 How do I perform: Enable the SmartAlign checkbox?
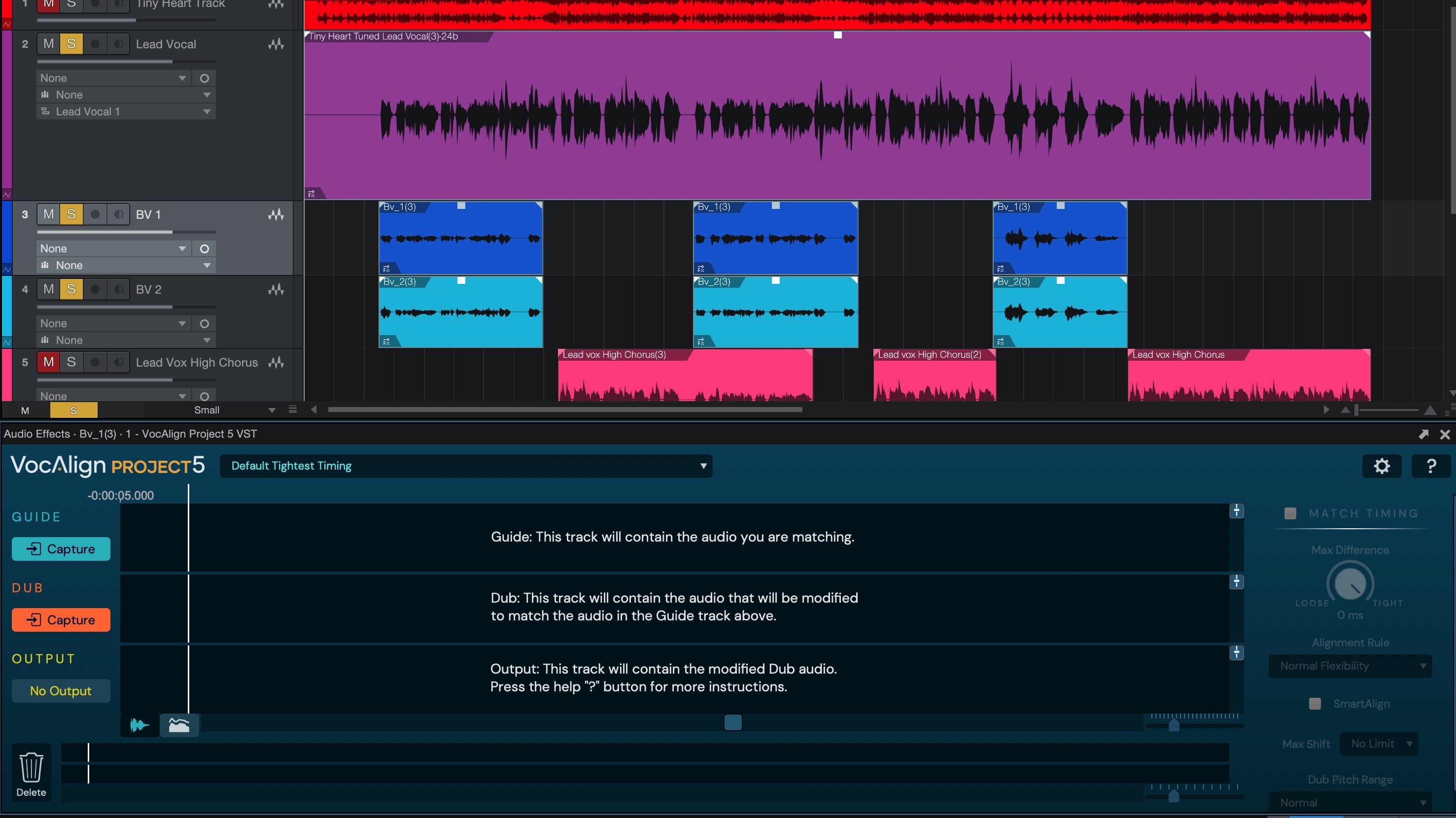click(x=1315, y=703)
